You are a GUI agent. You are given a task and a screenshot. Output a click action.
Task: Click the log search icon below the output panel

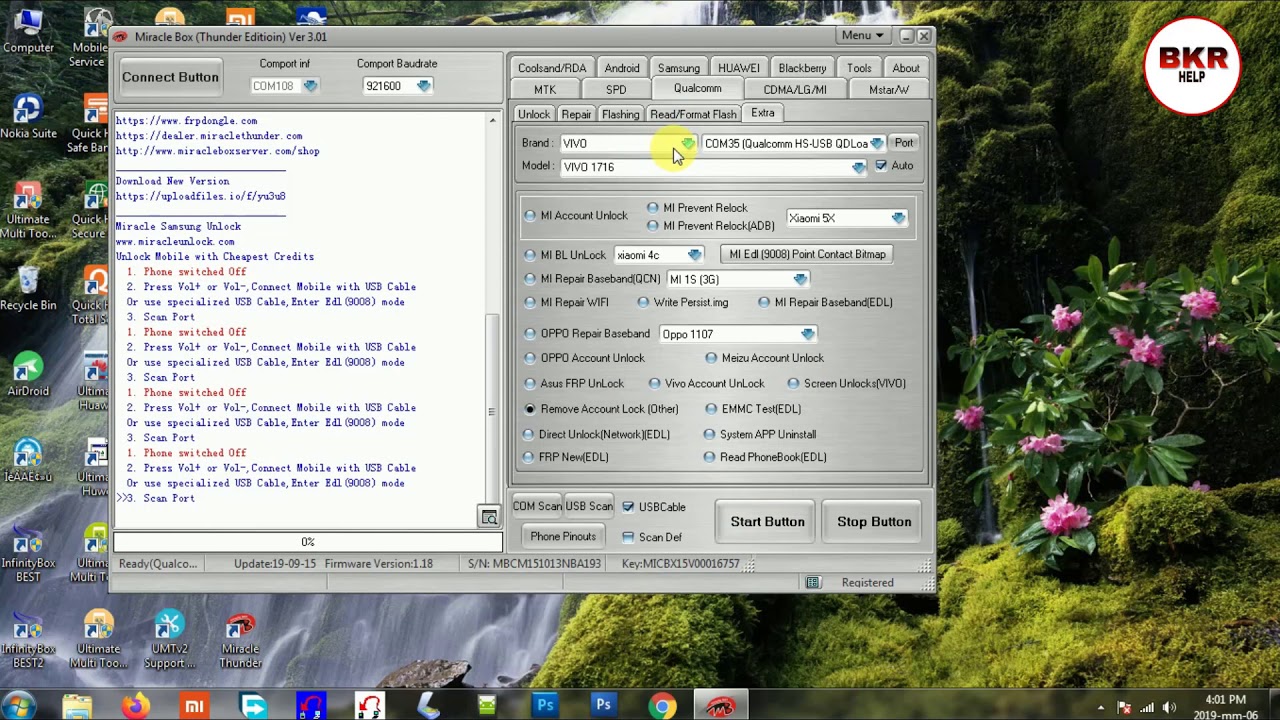click(x=489, y=517)
